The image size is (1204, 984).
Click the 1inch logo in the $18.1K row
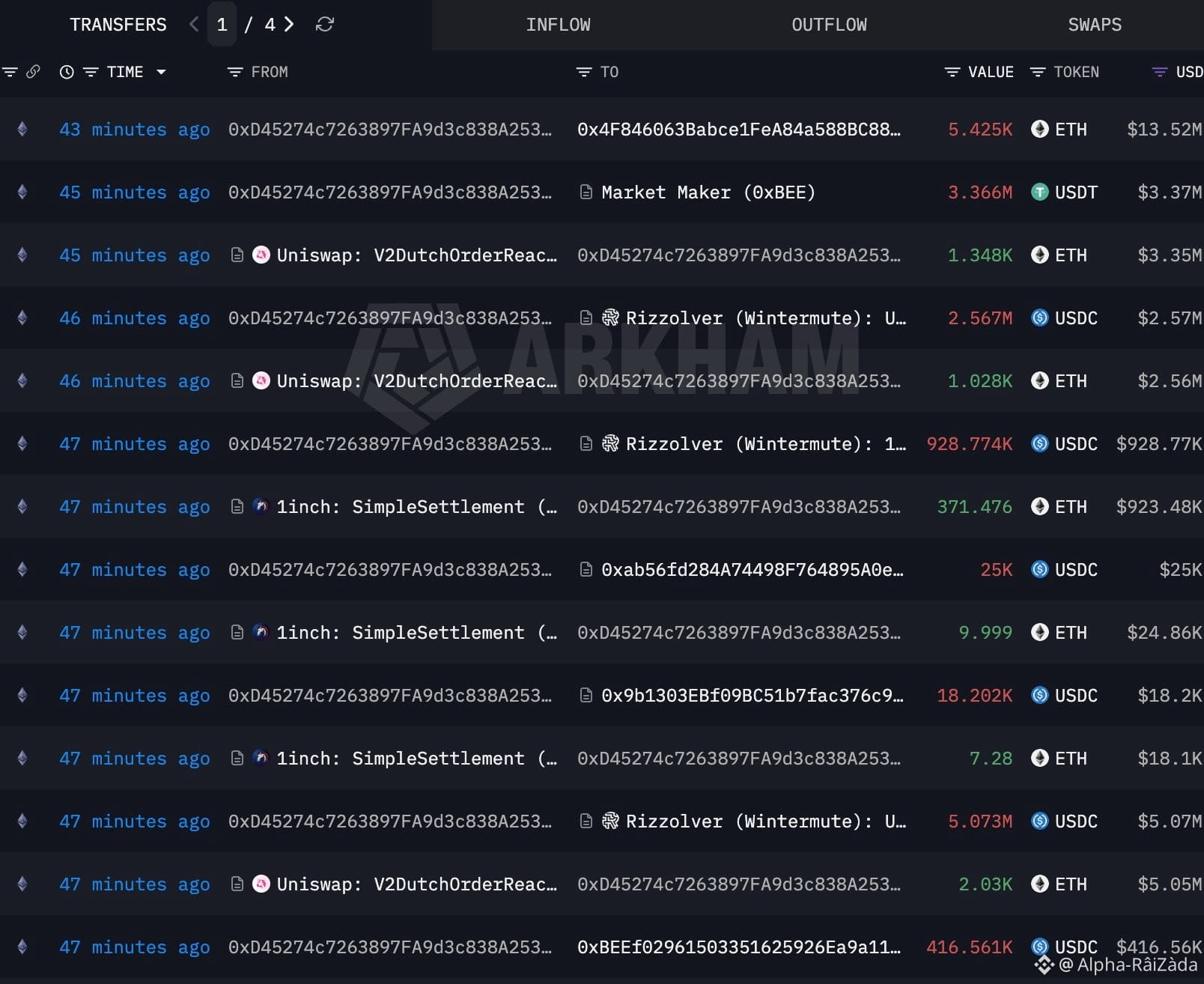pyautogui.click(x=261, y=758)
